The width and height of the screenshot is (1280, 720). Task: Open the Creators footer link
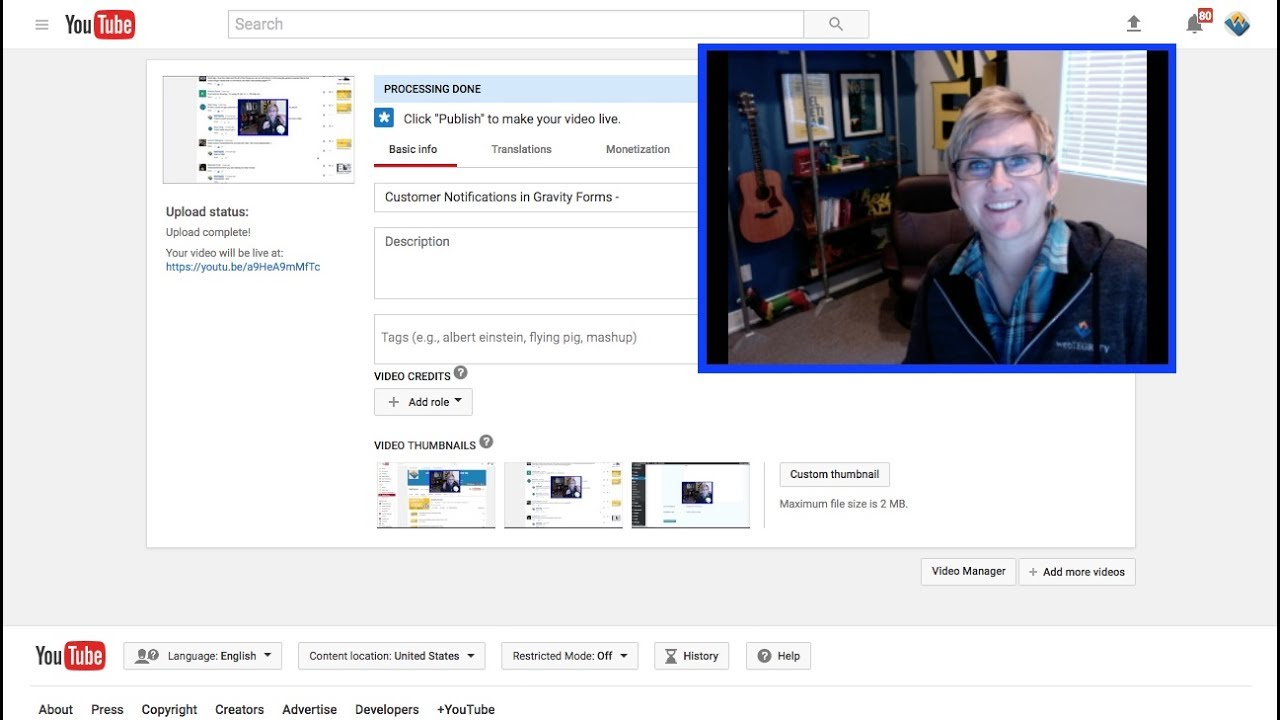tap(239, 709)
